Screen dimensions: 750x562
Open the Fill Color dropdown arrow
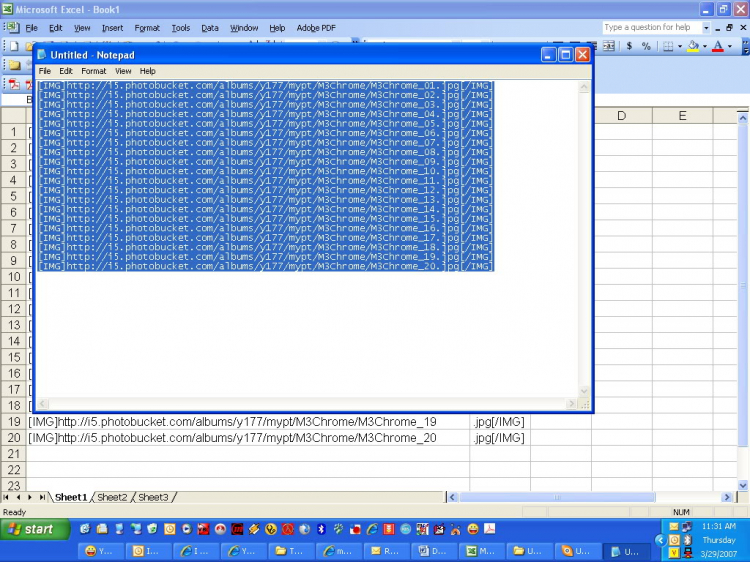click(705, 46)
